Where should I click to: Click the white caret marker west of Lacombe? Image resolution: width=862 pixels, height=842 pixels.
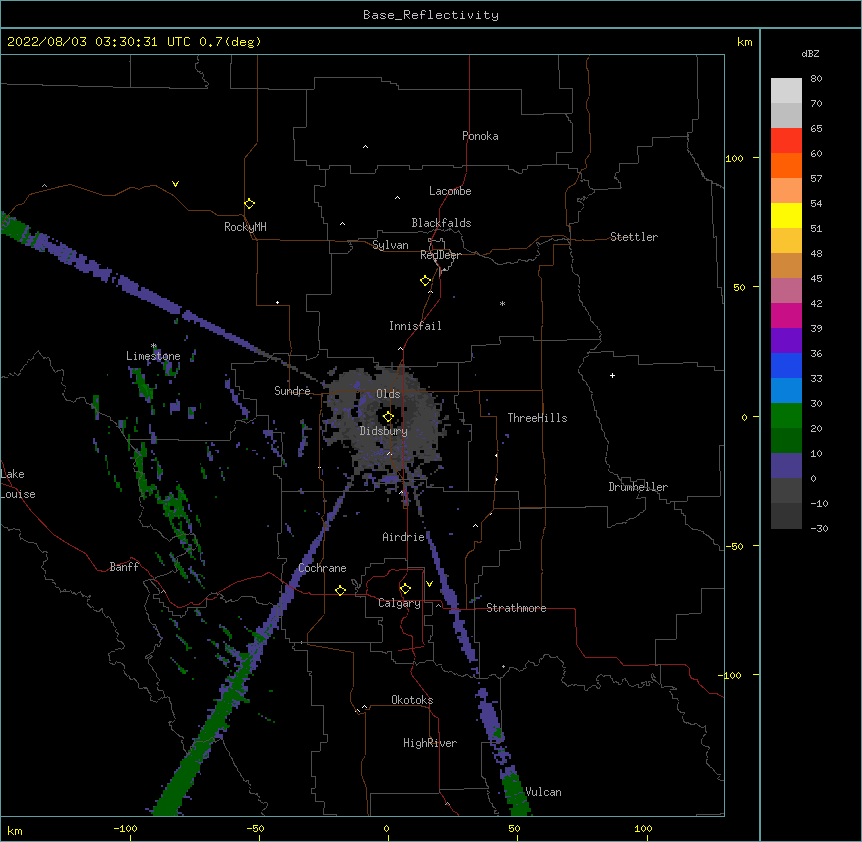click(x=397, y=198)
